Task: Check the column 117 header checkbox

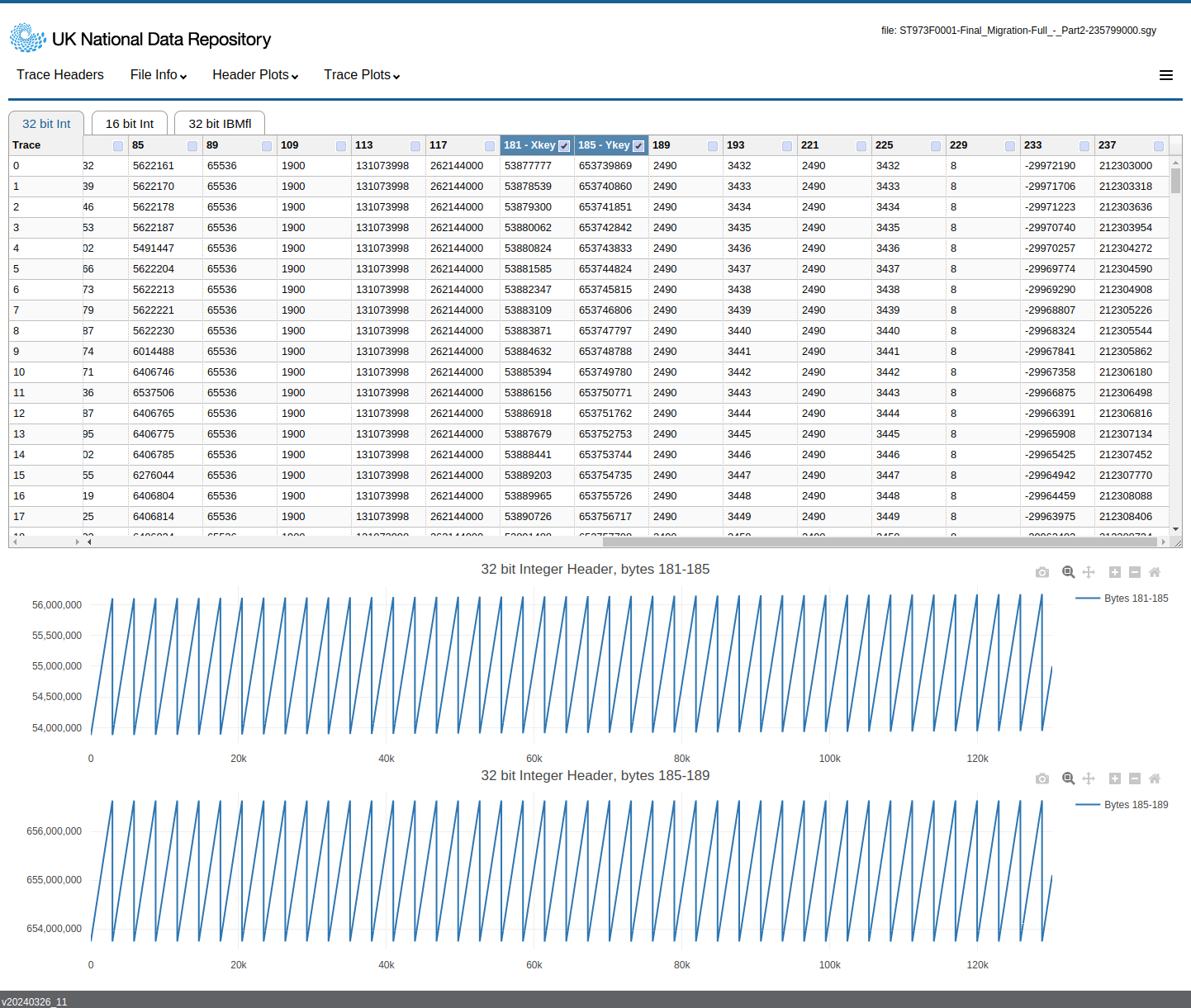Action: click(490, 146)
